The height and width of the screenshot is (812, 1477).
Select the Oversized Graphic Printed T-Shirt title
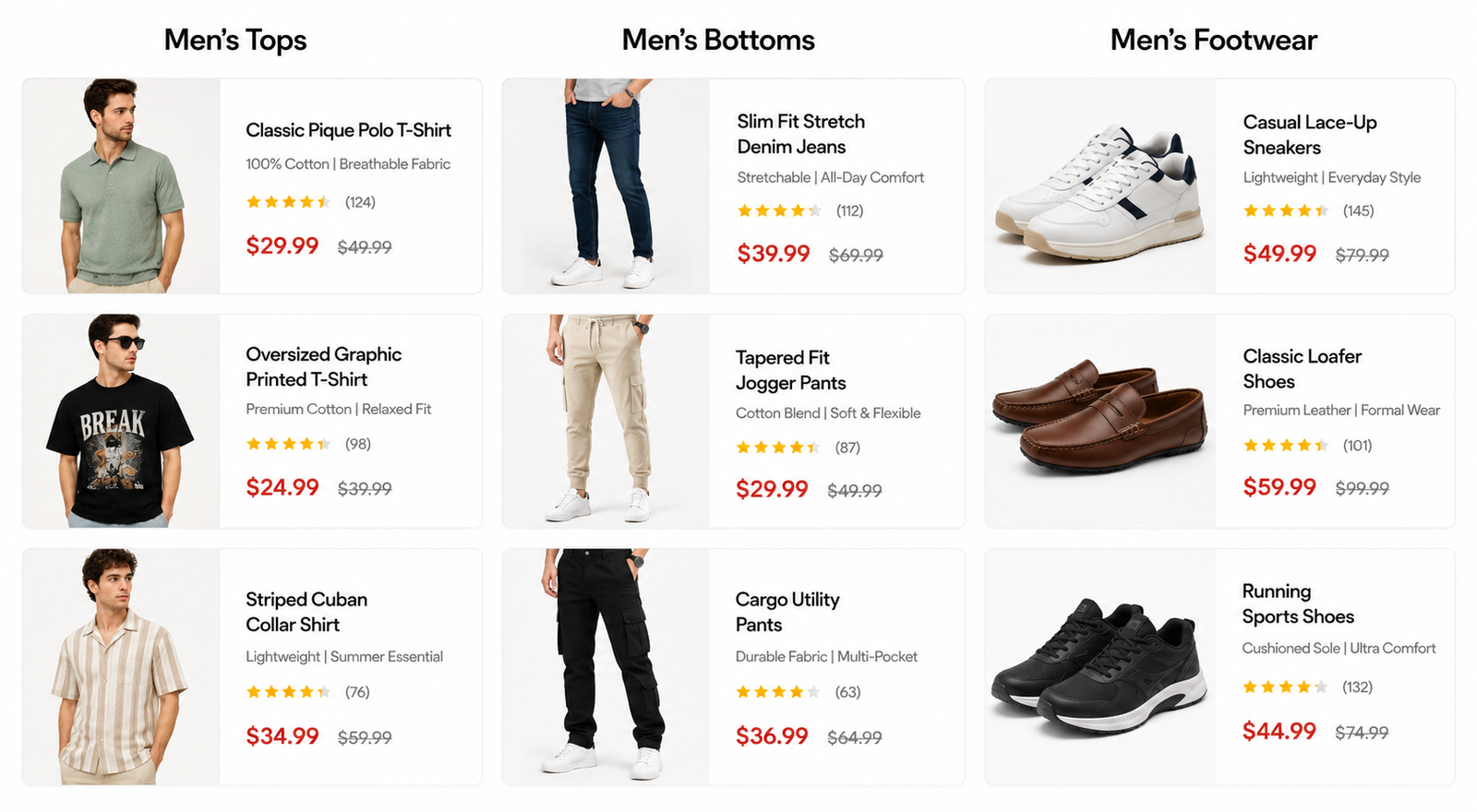(x=323, y=366)
